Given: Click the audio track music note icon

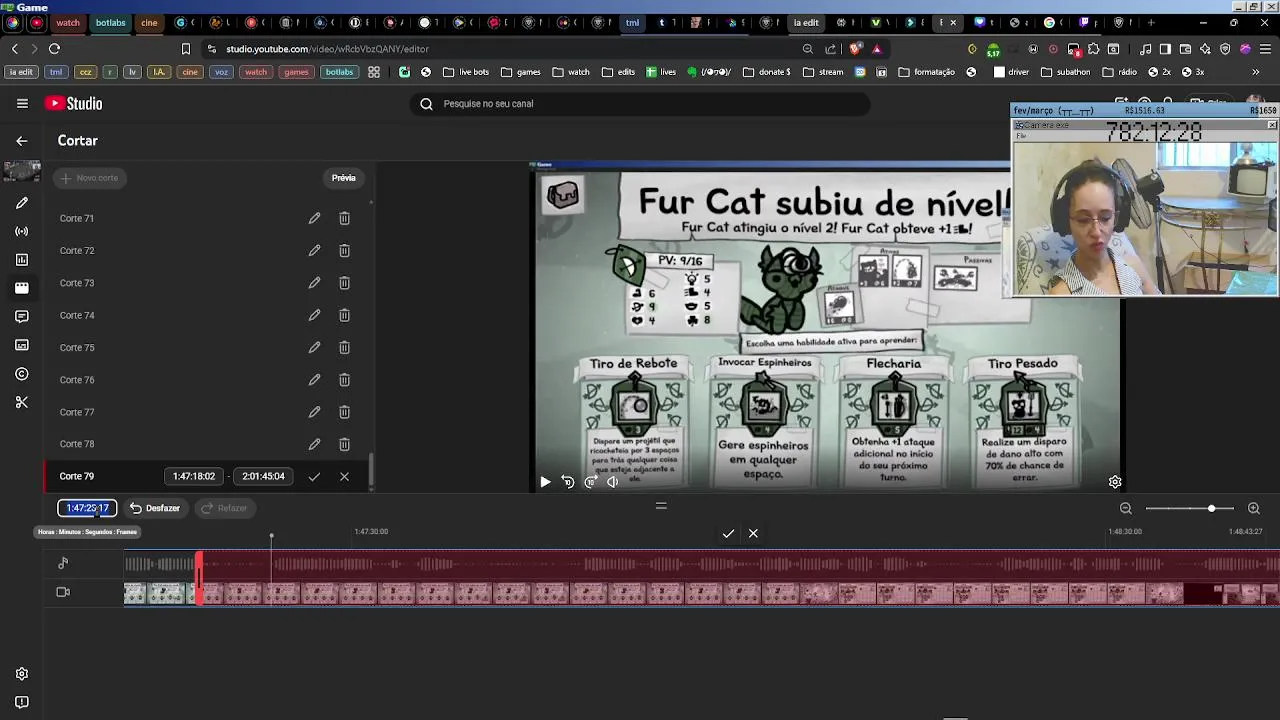Looking at the screenshot, I should click(x=63, y=564).
